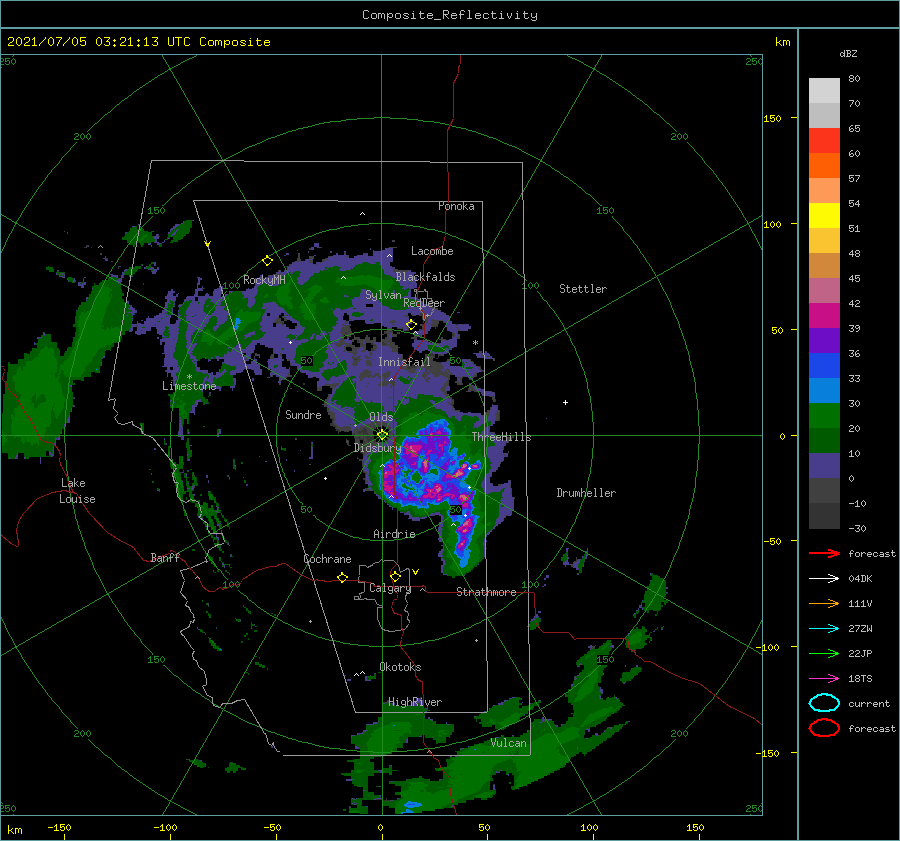Screen dimensions: 900x841
Task: Click the dBZ legend heading
Action: point(848,53)
